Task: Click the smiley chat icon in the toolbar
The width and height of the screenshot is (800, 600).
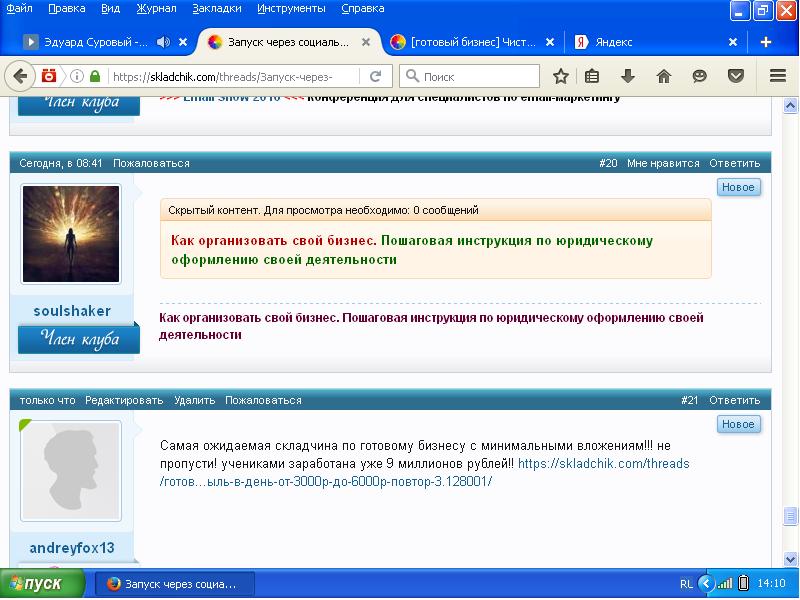Action: coord(699,77)
